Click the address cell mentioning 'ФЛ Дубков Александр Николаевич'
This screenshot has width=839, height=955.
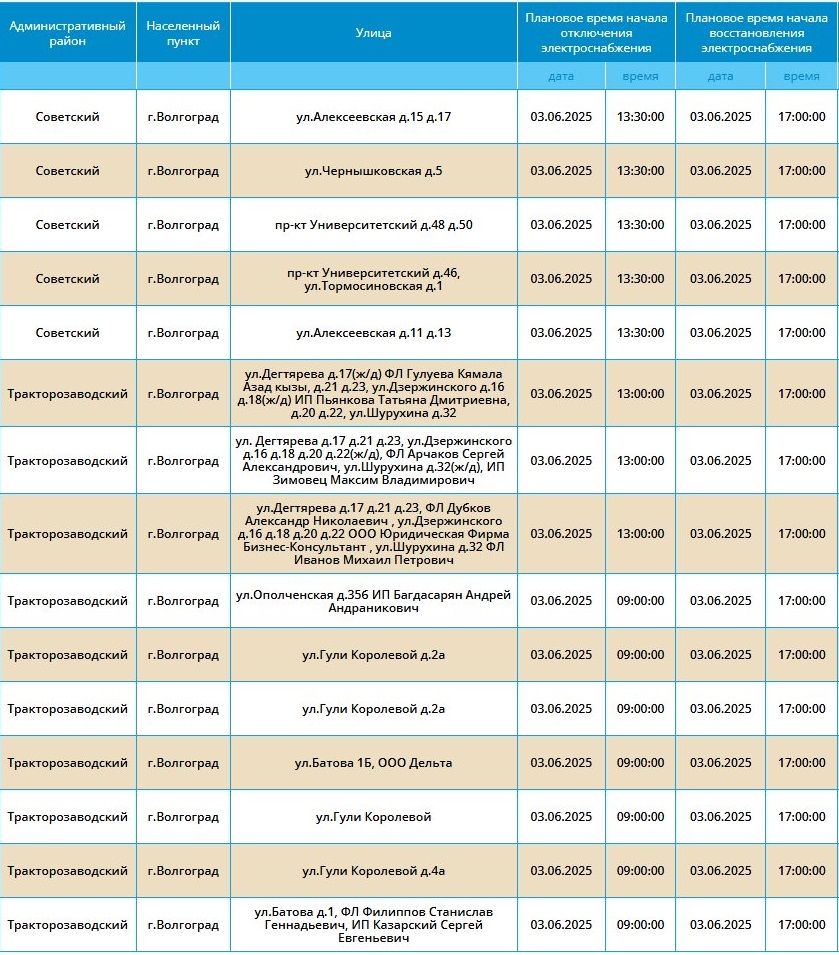pos(373,534)
